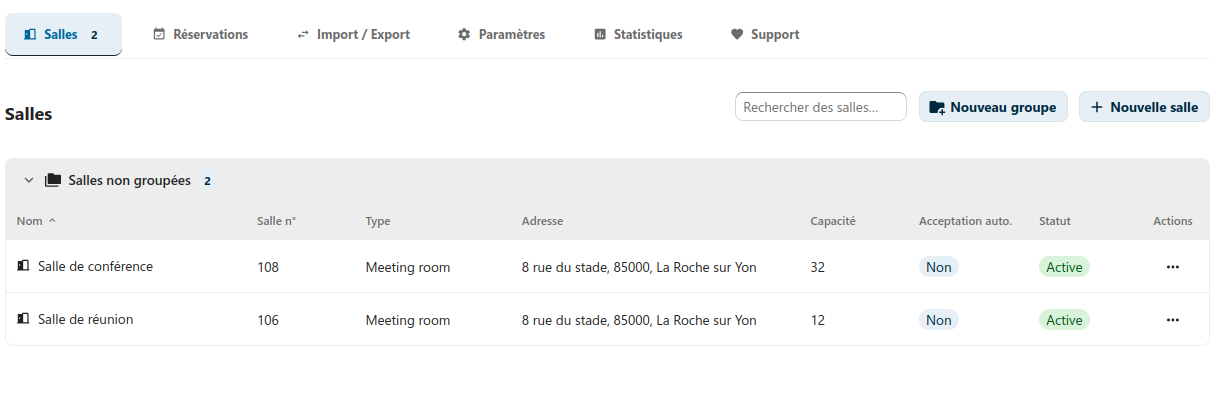Click the calendar icon in Réservations tab
This screenshot has height=394, width=1214.
(x=159, y=34)
